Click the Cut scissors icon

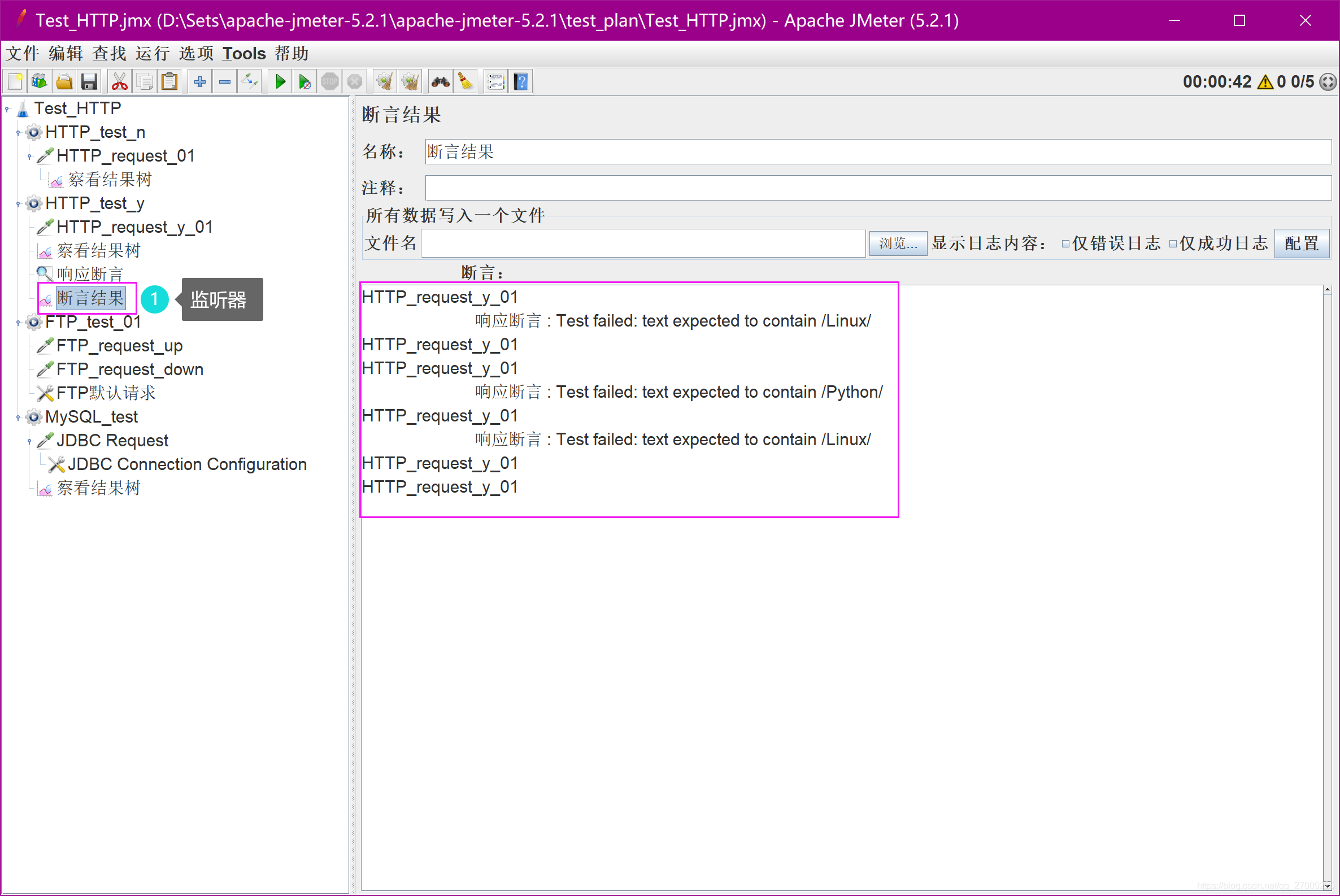coord(119,82)
